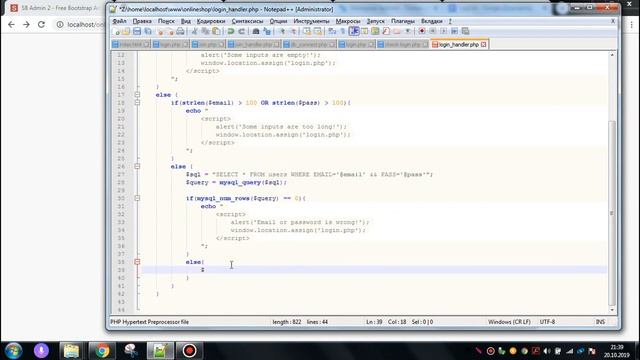Screen dimensions: 640x360
Task: Collapse the mysql_num_rows if block at line 30
Action: click(137, 198)
